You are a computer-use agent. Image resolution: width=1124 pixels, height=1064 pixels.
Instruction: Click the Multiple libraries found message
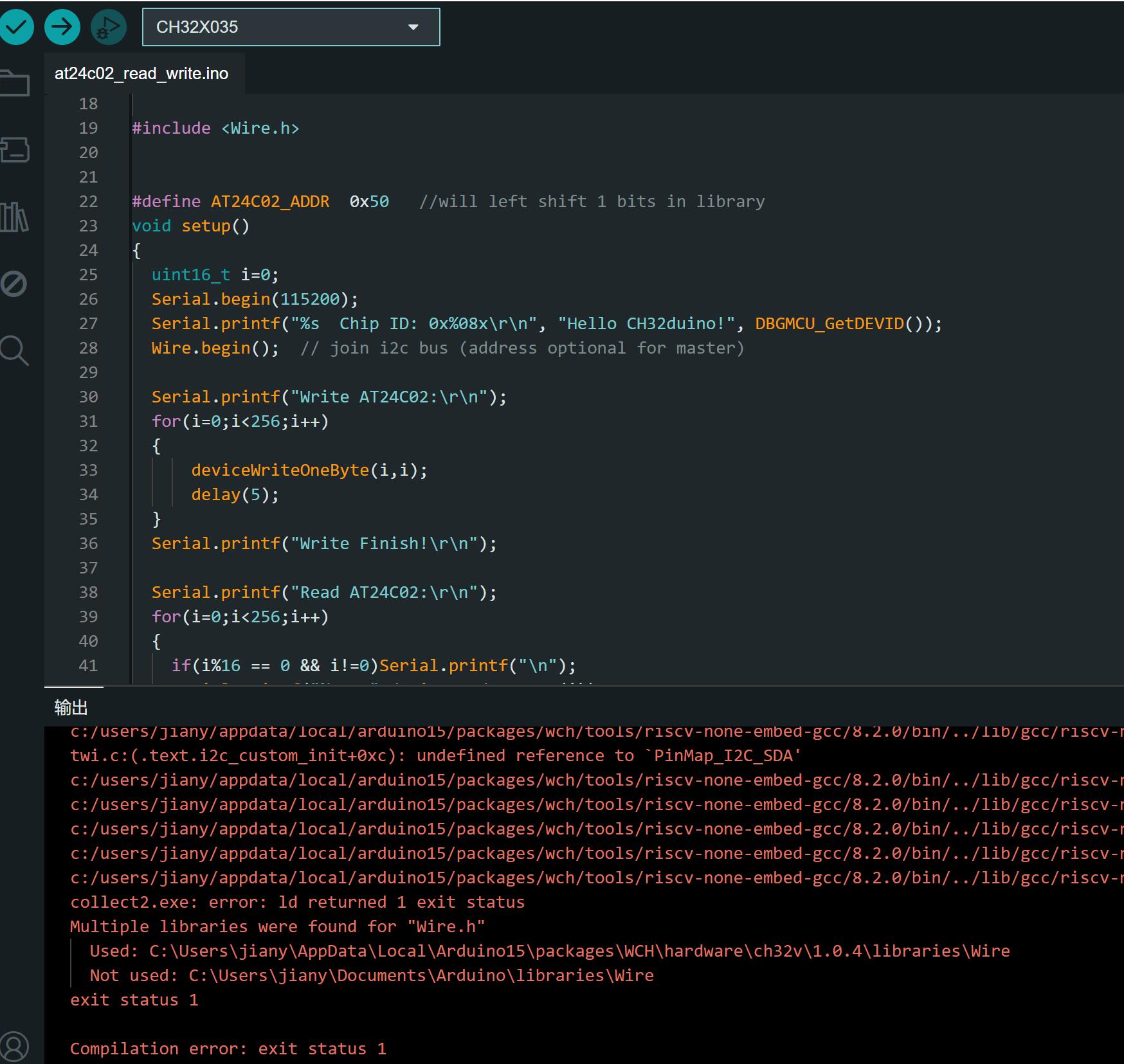(x=278, y=926)
